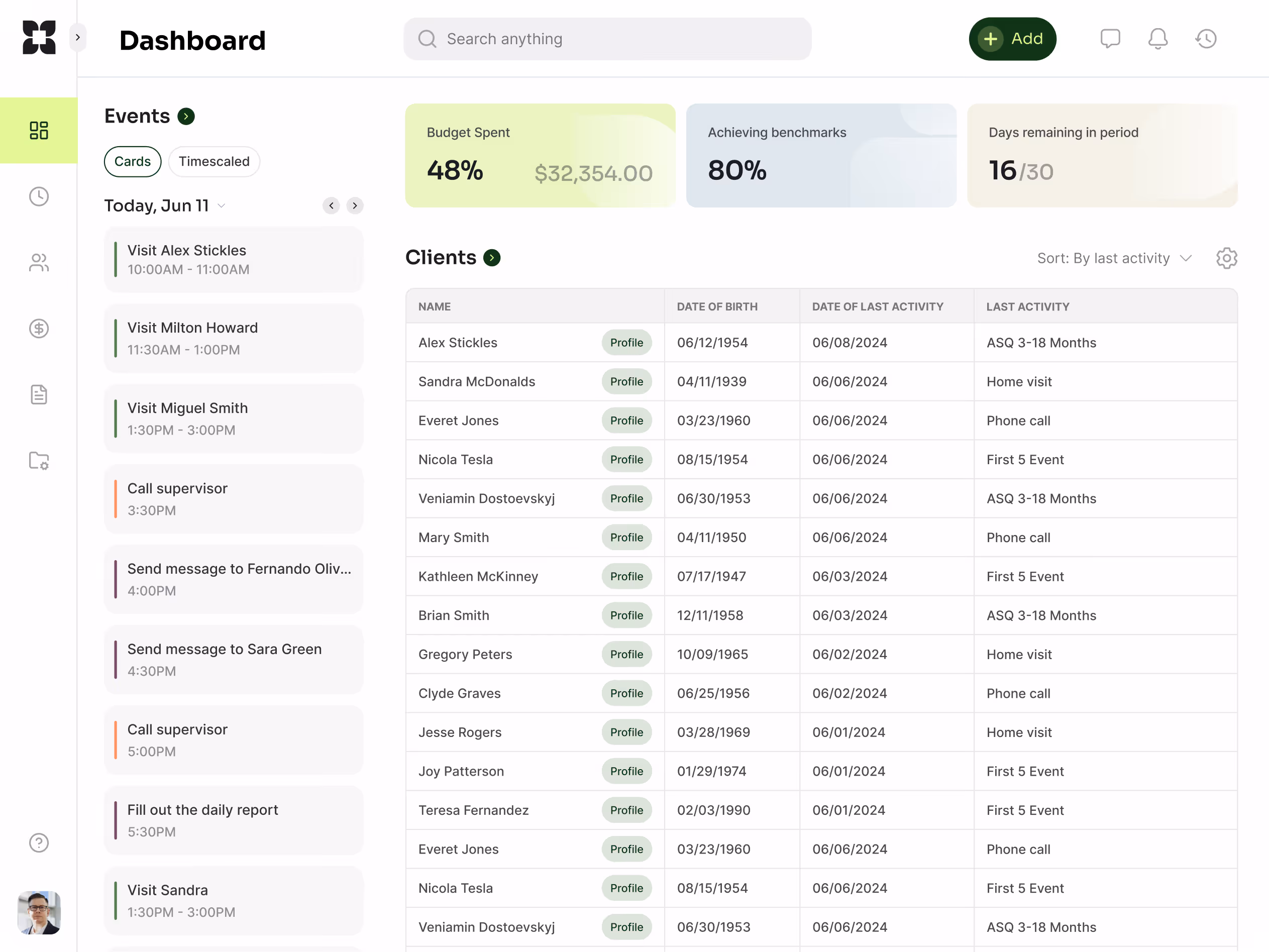Viewport: 1269px width, 952px height.
Task: Expand the sidebar with the chevron arrow
Action: [x=77, y=38]
